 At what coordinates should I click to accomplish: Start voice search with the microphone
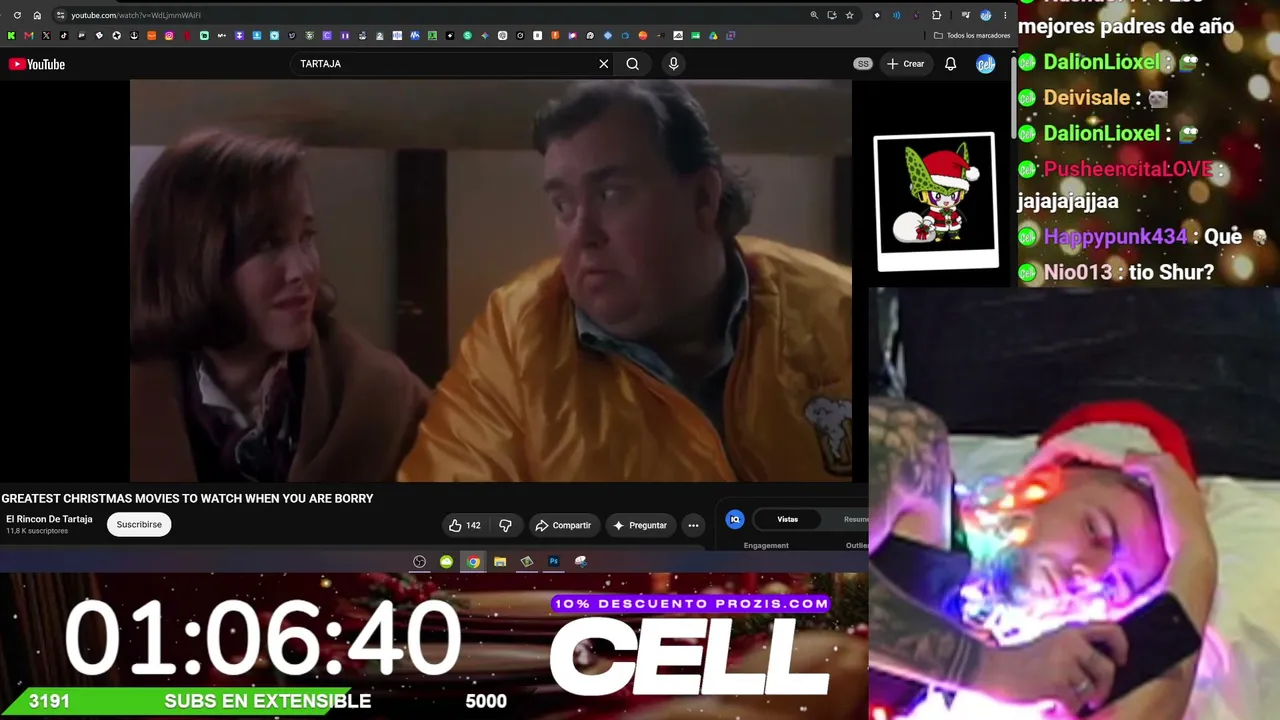tap(673, 64)
